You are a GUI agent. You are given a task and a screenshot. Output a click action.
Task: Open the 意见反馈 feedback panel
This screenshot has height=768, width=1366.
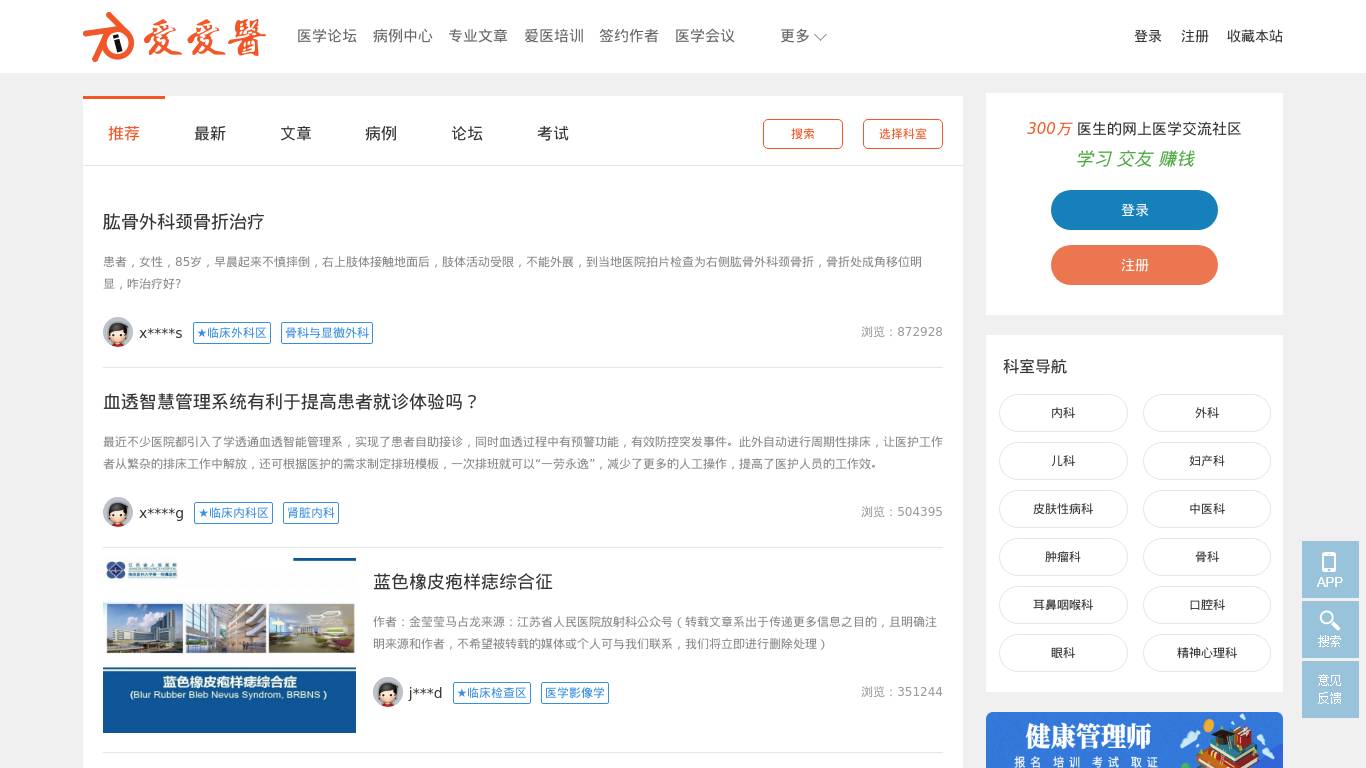click(x=1329, y=689)
